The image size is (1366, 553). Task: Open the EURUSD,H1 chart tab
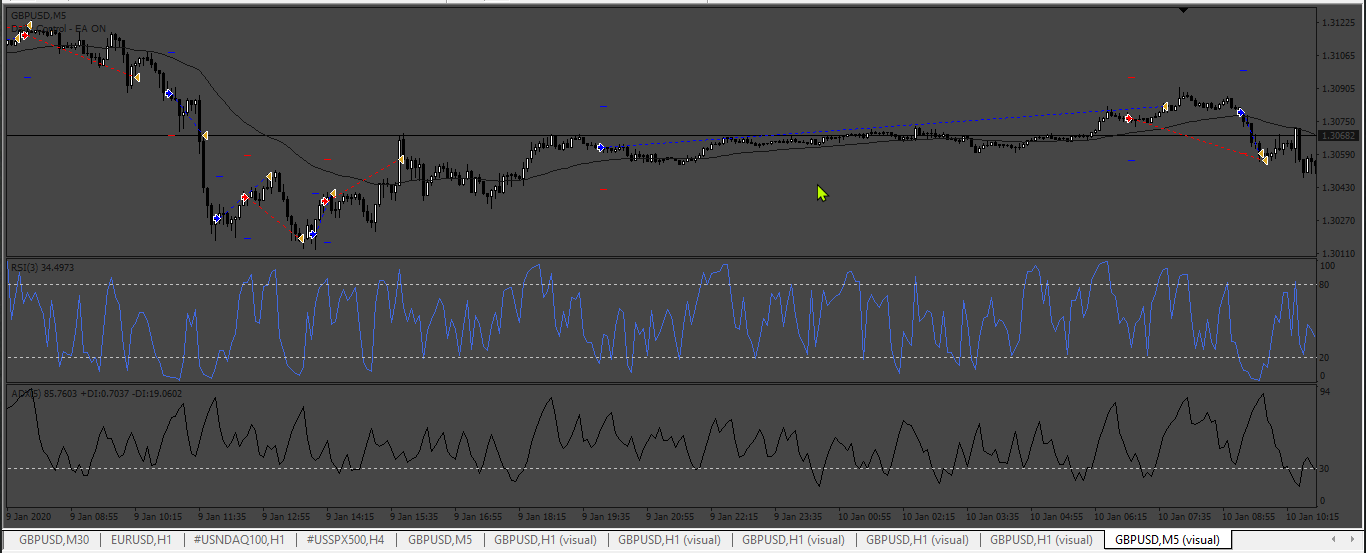pyautogui.click(x=141, y=540)
